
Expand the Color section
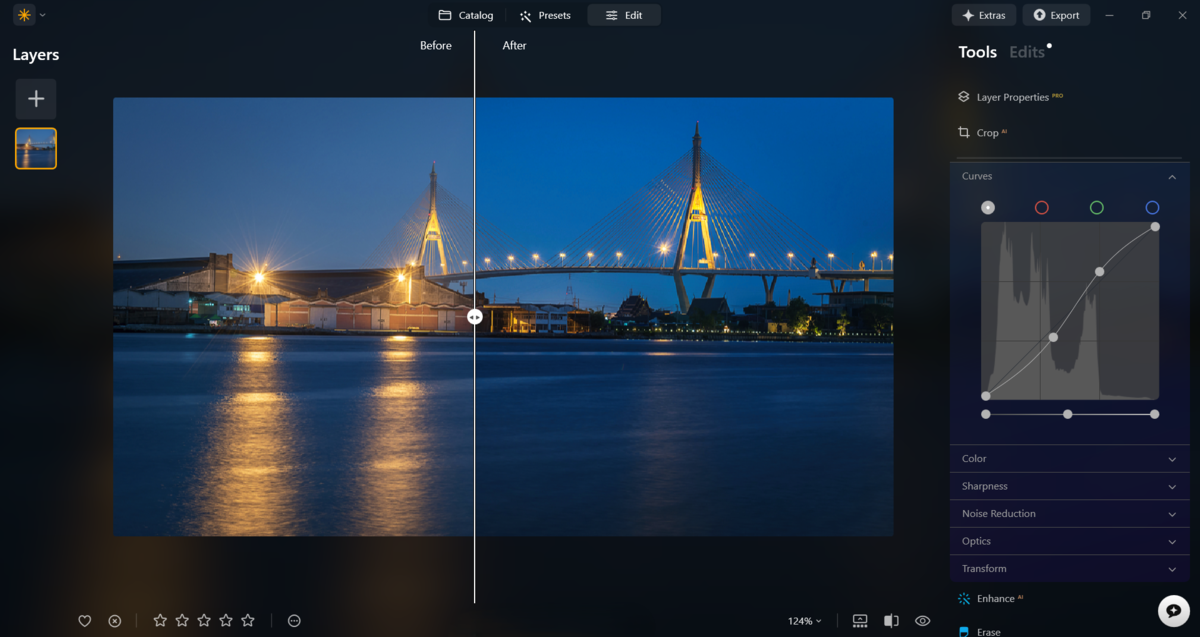(x=1069, y=458)
